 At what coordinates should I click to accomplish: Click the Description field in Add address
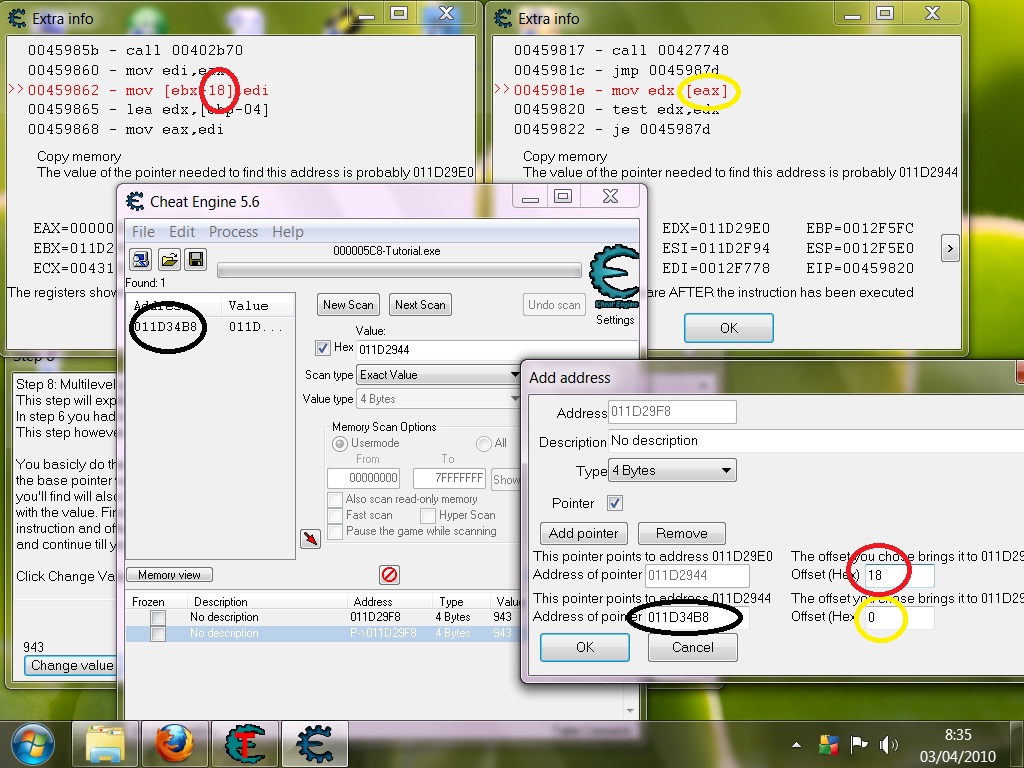point(816,441)
